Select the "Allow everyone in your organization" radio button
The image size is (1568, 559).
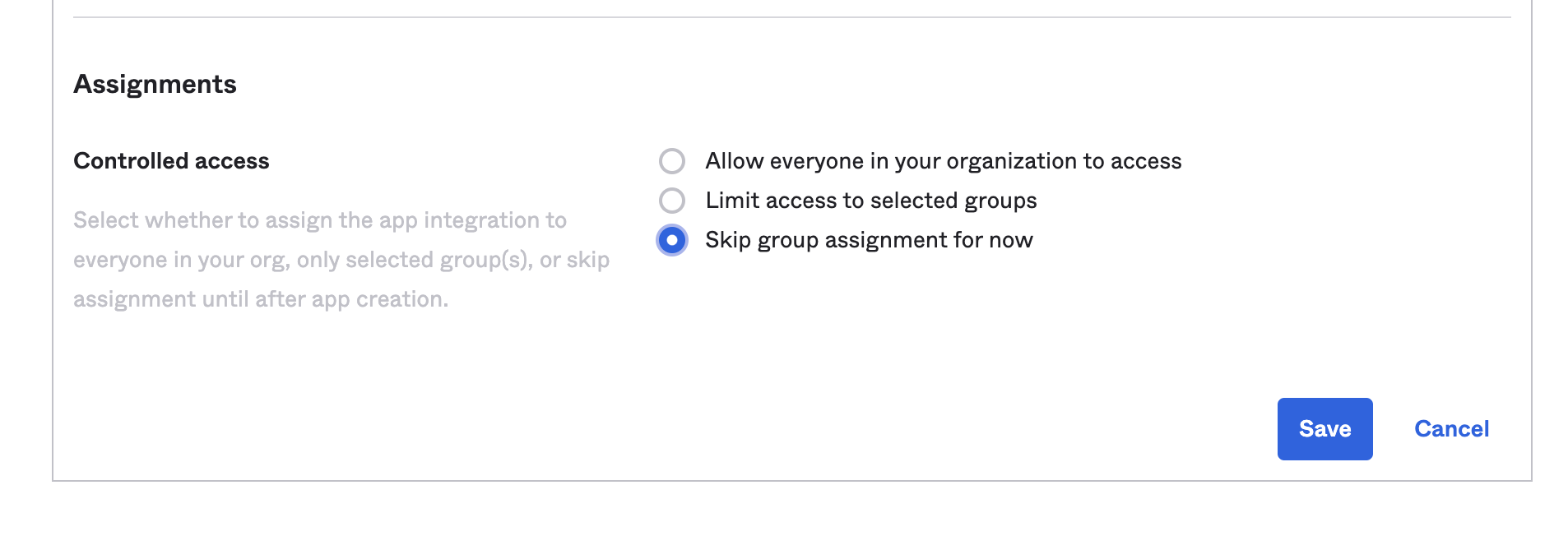click(672, 161)
